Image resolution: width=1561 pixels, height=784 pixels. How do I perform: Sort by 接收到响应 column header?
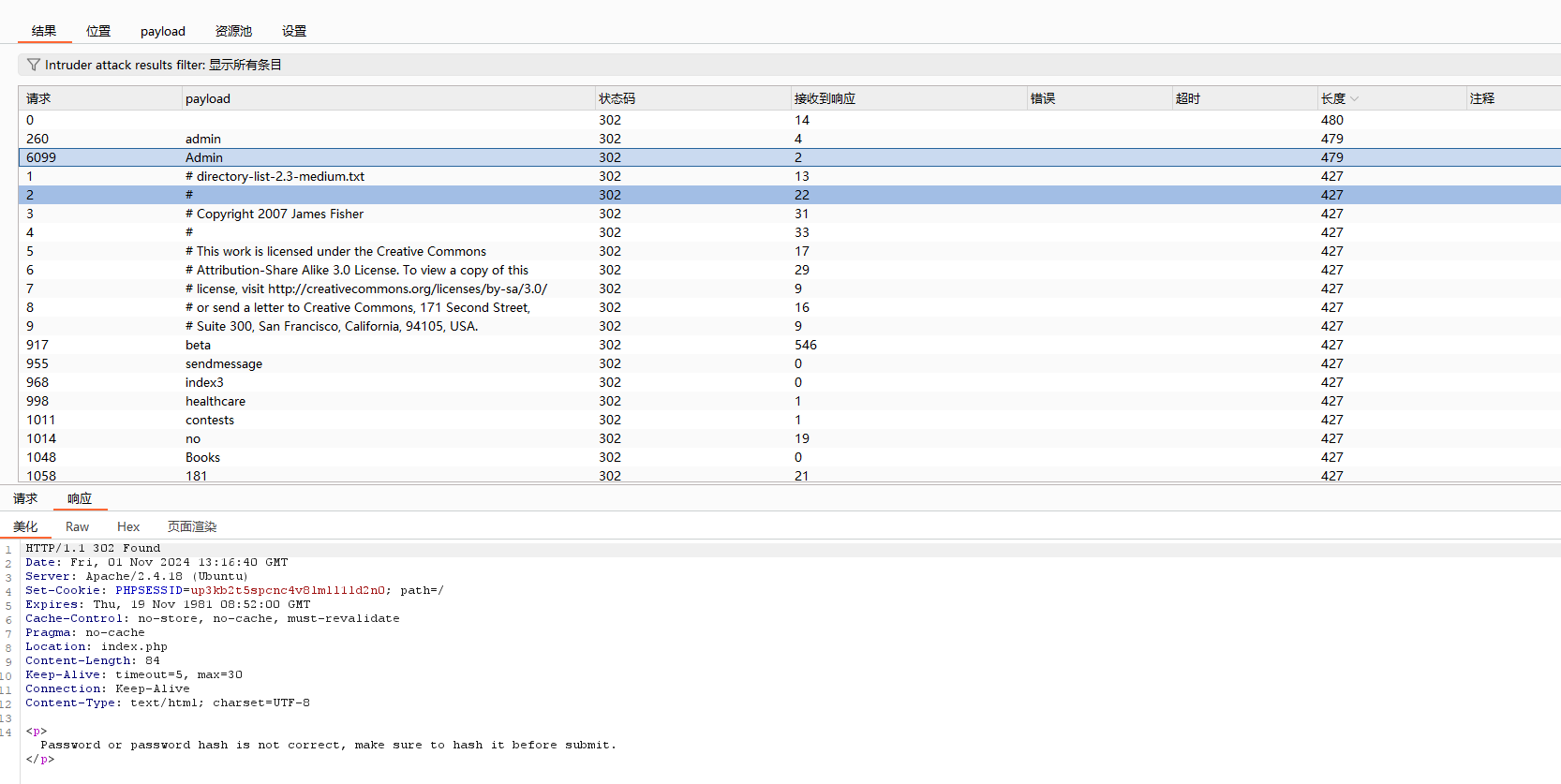(825, 98)
